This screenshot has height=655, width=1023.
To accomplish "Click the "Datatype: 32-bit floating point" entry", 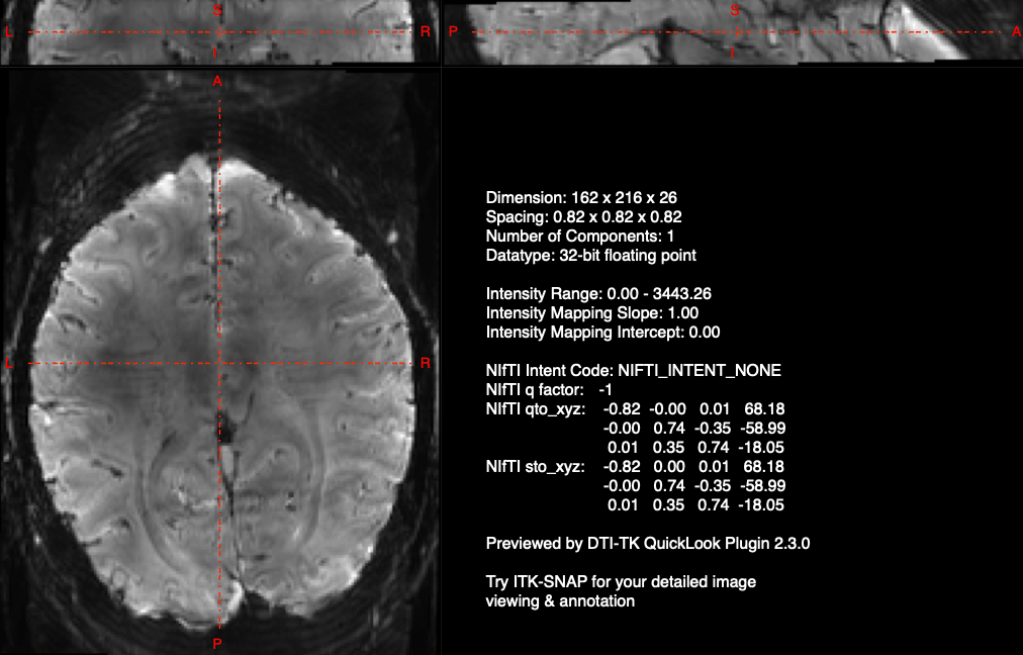I will [590, 256].
